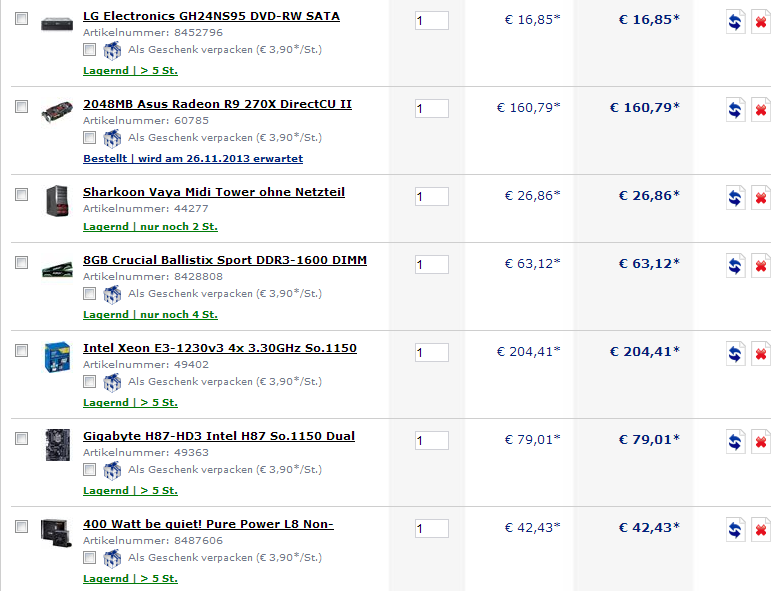Refresh the Gigabyte H87-HD3 row
This screenshot has width=779, height=591.
pos(735,443)
